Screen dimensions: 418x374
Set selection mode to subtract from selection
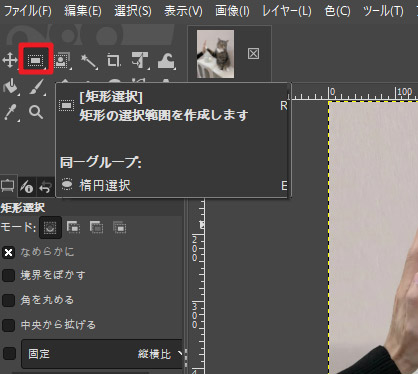[x=96, y=228]
